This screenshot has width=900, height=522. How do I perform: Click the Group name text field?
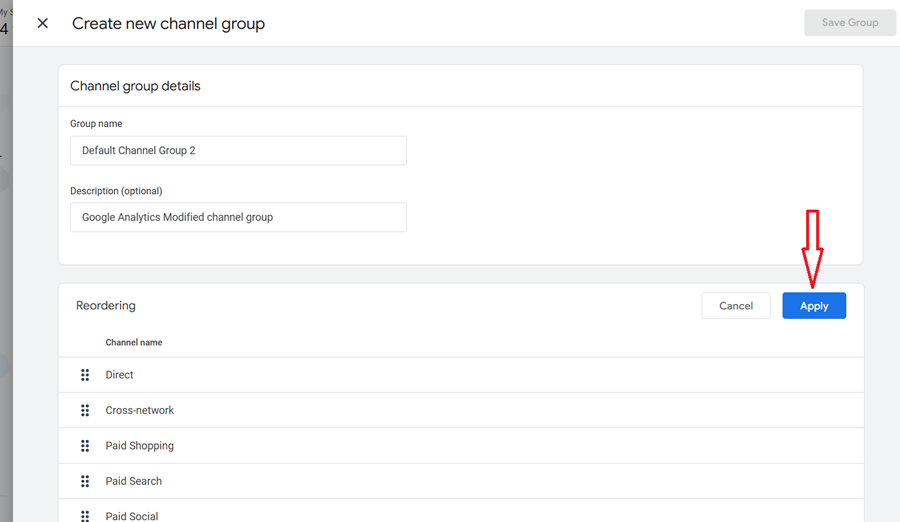[x=238, y=151]
